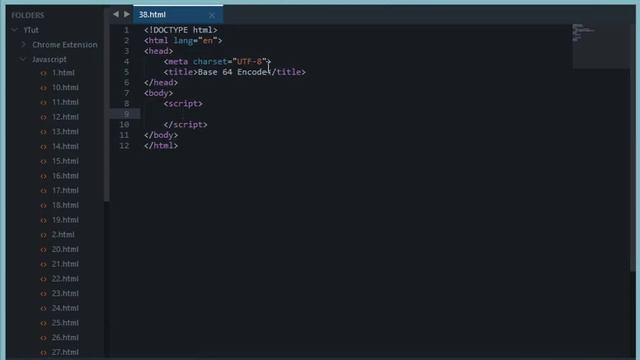Click the file icon of 22.html

44,279
